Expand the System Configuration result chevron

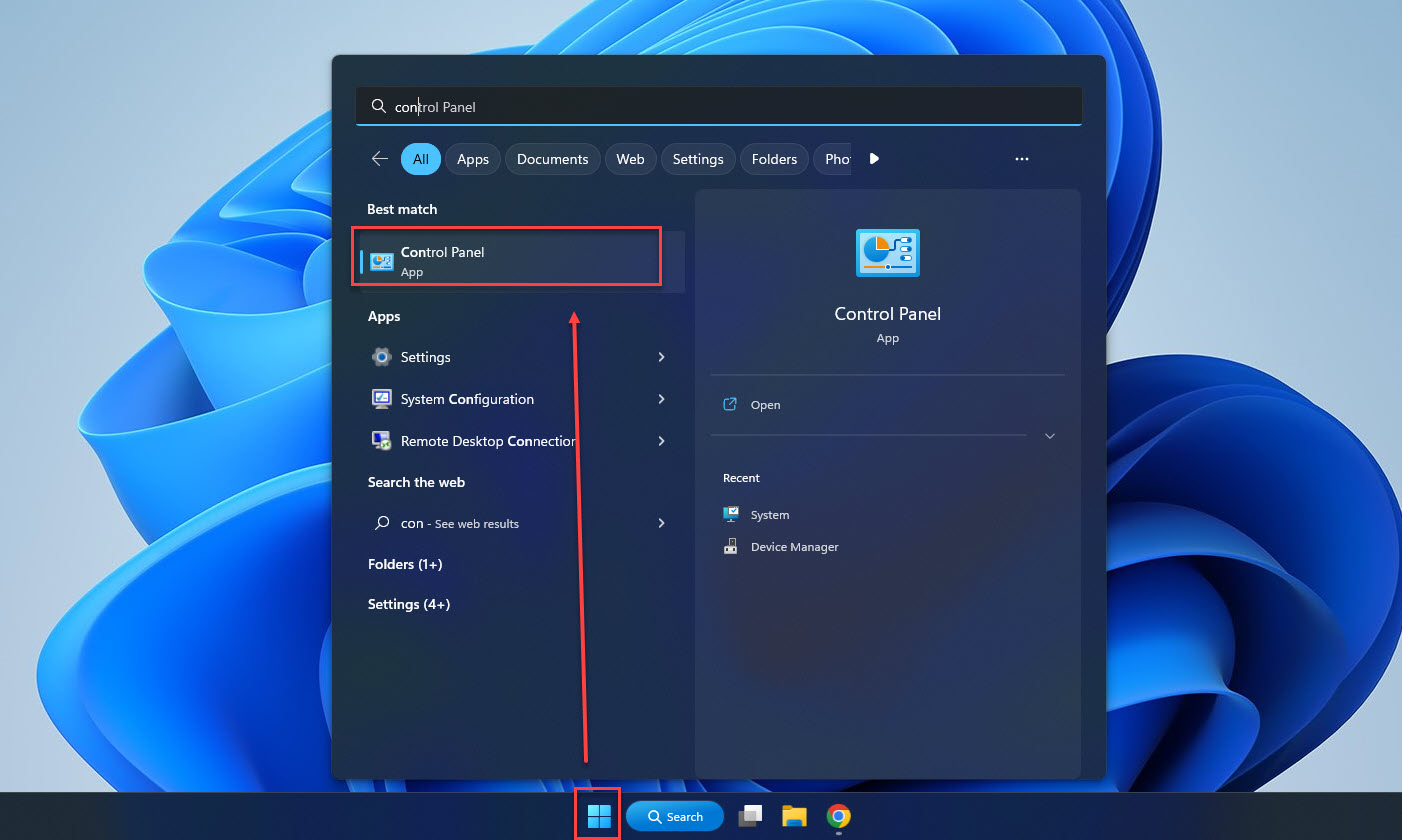[661, 399]
